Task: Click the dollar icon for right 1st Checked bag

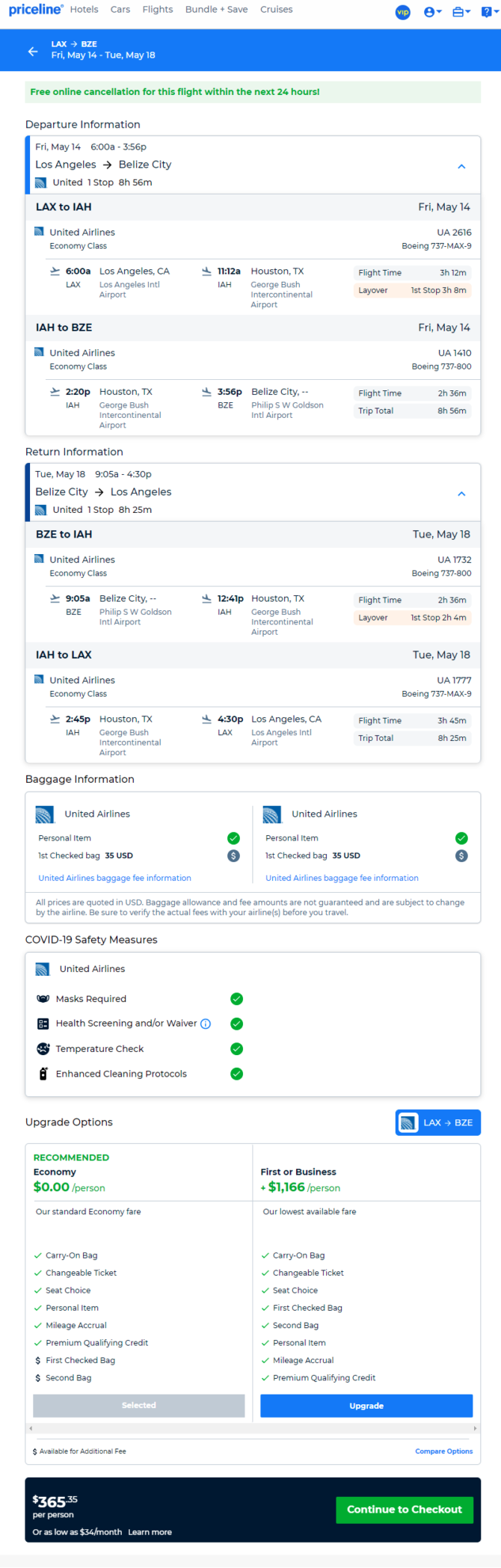Action: click(x=461, y=855)
